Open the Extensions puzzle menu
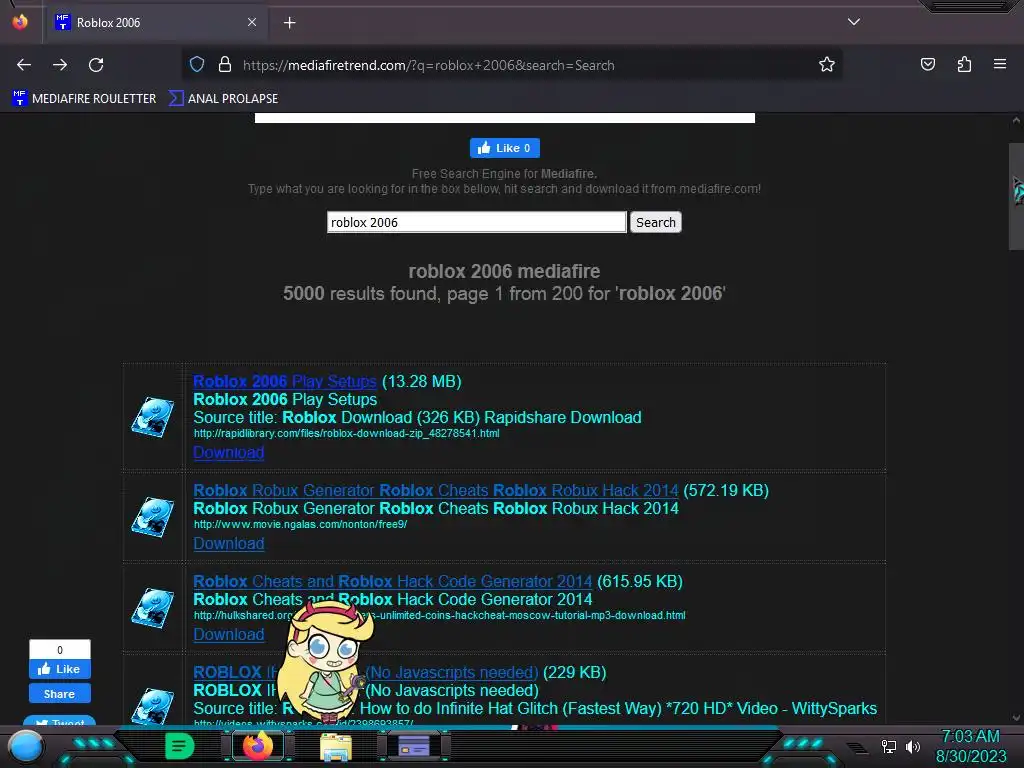Screen dimensions: 1024x768 pos(964,65)
